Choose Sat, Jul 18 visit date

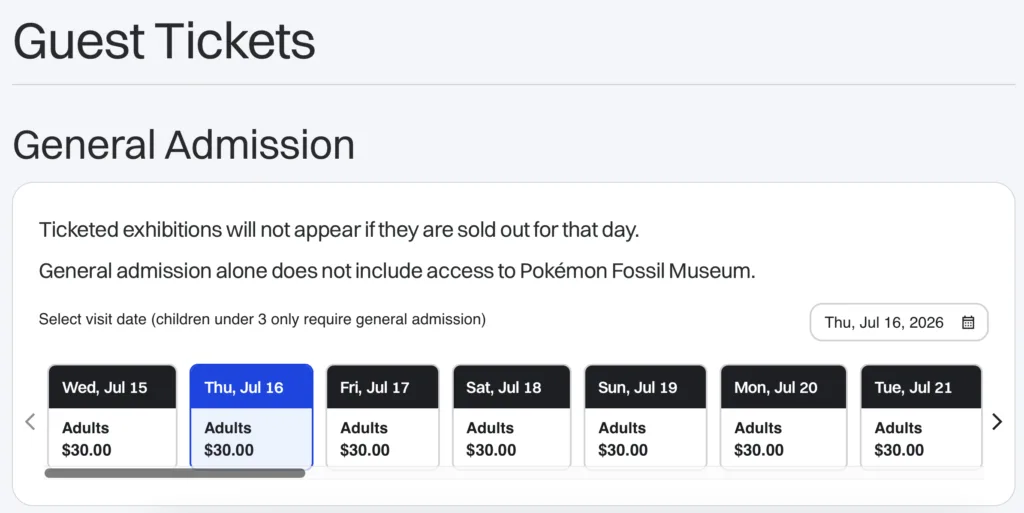coord(511,416)
